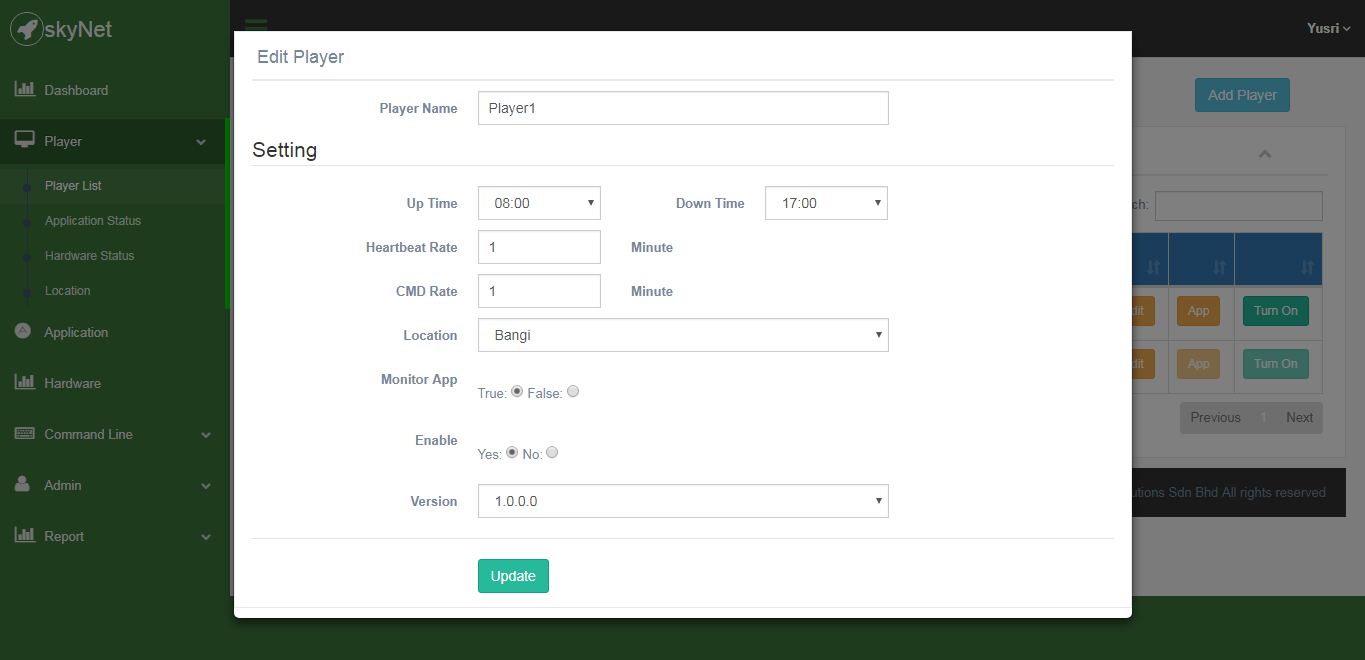The width and height of the screenshot is (1365, 660).
Task: Click the Player monitor icon in sidebar
Action: [25, 141]
